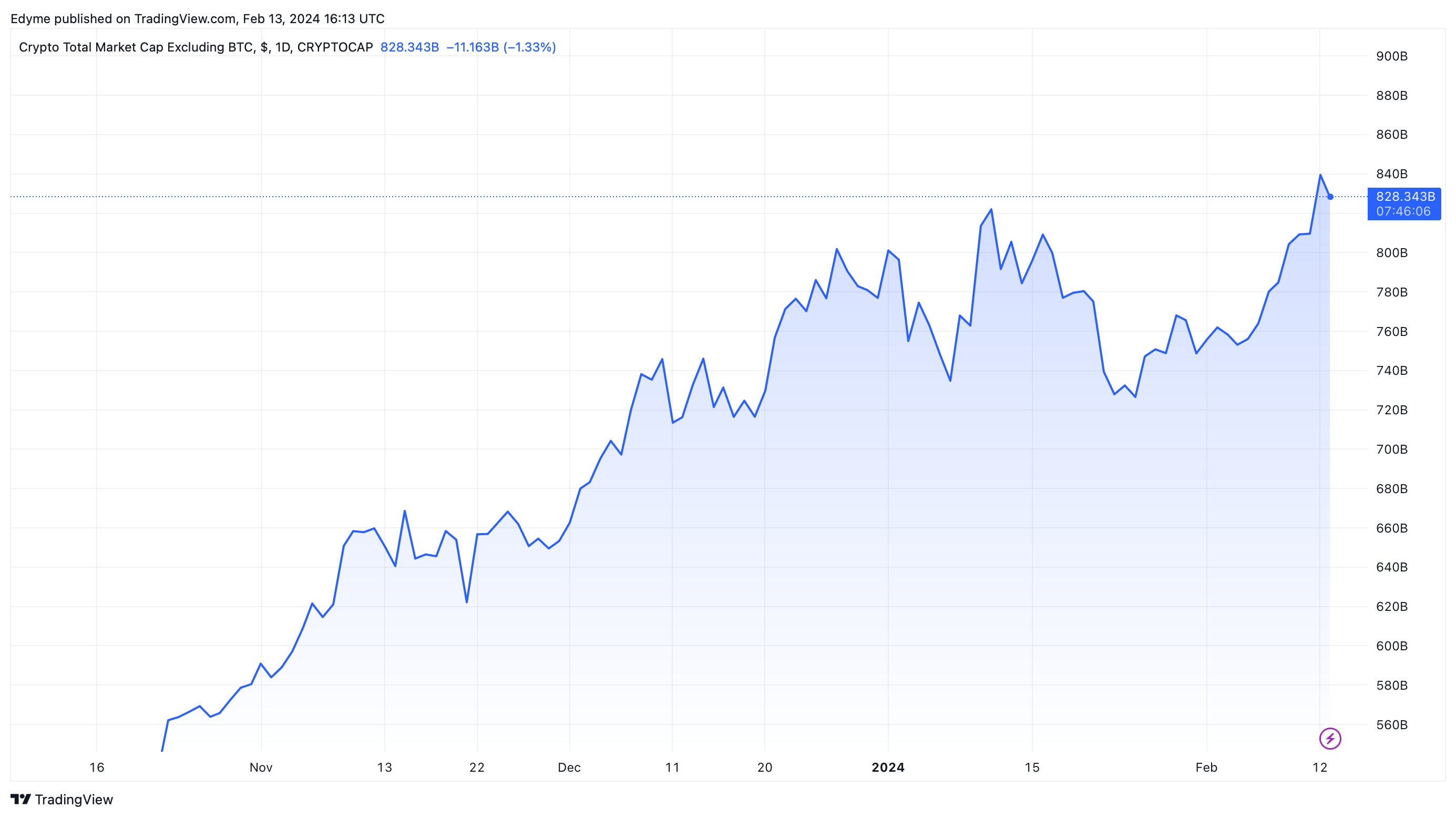Click the change value −11.163B (−1.33%)
This screenshot has width=1456, height=818.
pyautogui.click(x=501, y=47)
